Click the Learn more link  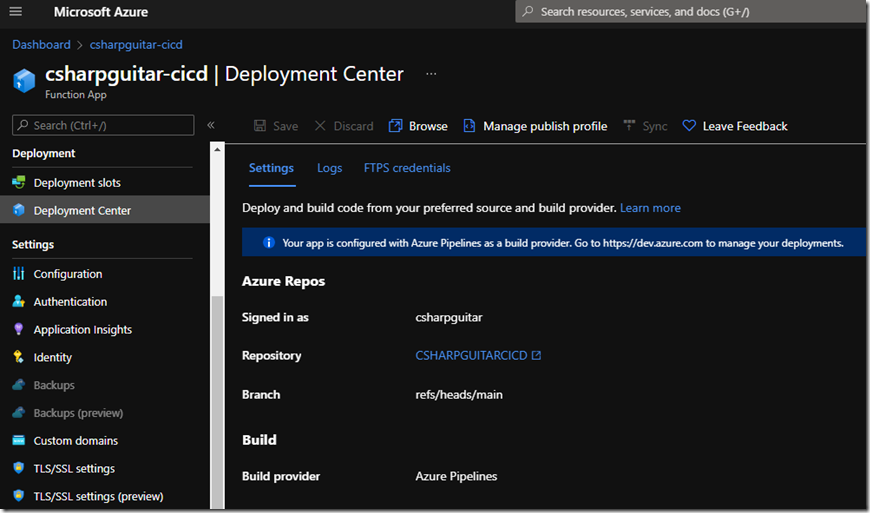coord(650,208)
